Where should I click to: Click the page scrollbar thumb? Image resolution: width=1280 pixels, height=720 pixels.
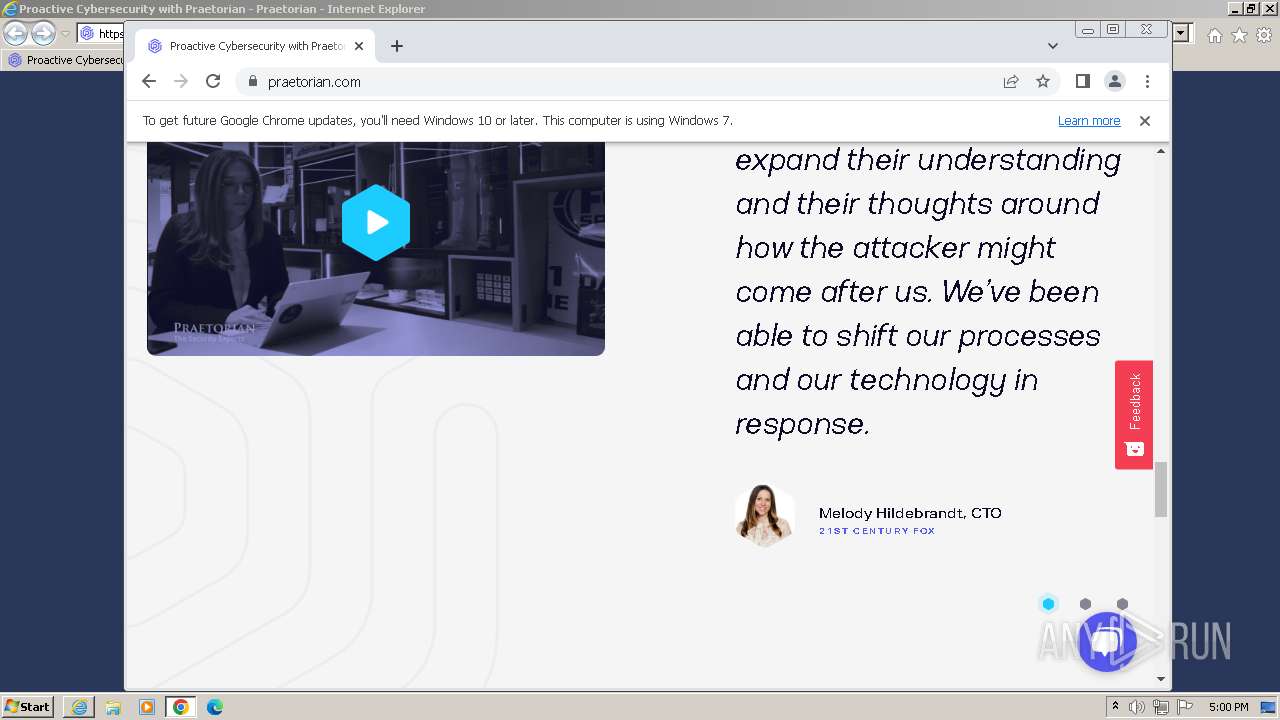pyautogui.click(x=1161, y=490)
